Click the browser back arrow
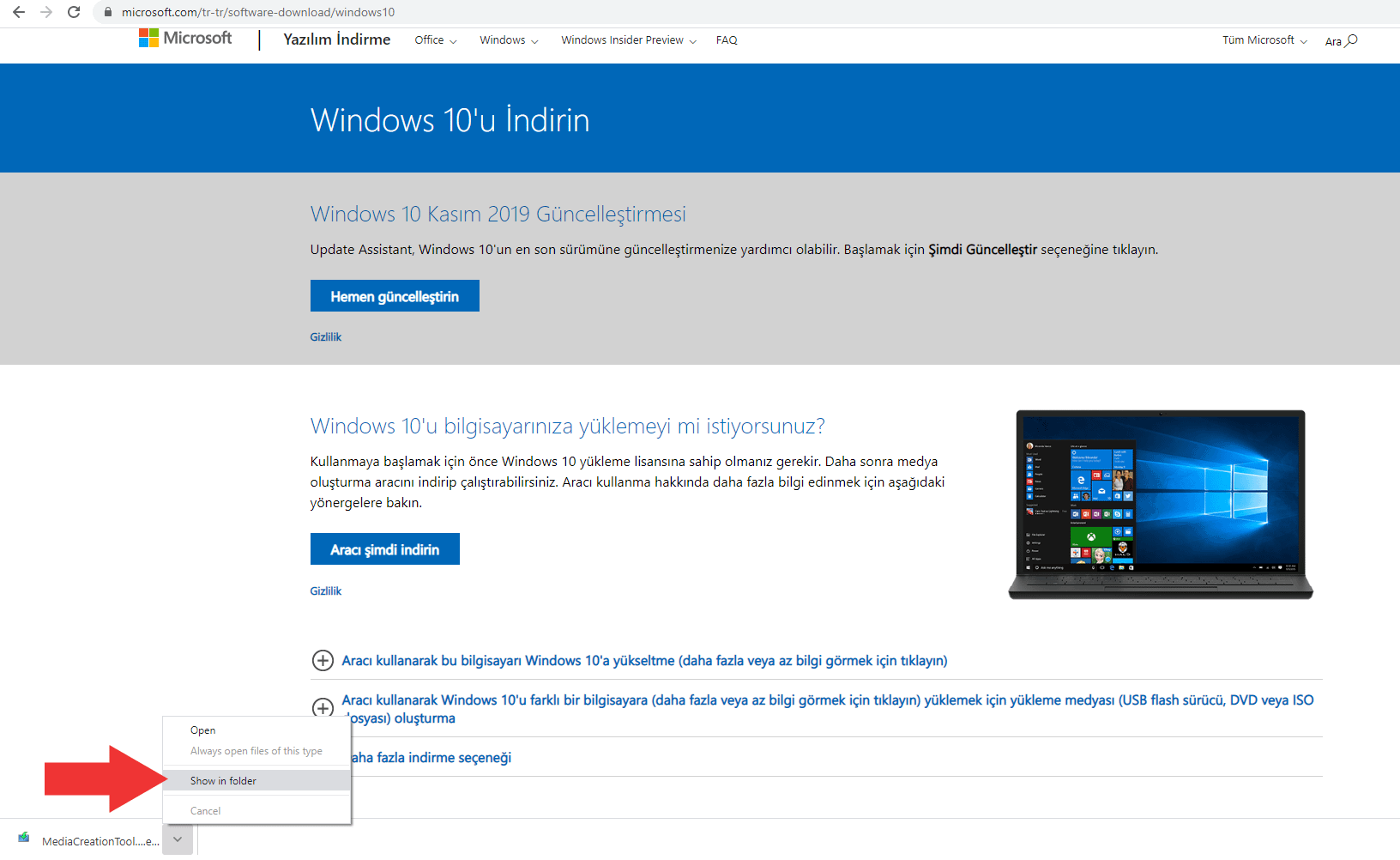This screenshot has width=1400, height=860. 19,12
